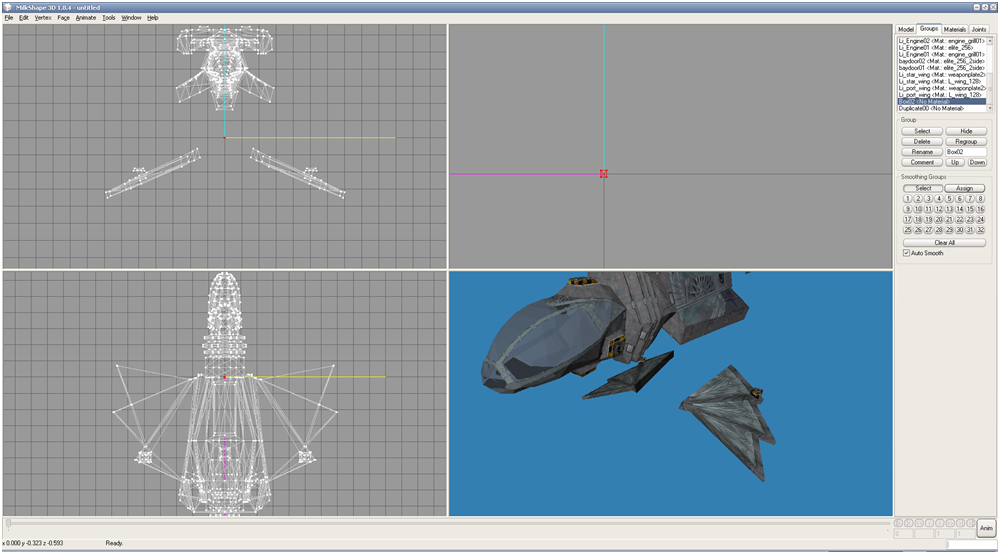Choose smoothing group 16
Screen dimensions: 1000x554
tap(980, 209)
